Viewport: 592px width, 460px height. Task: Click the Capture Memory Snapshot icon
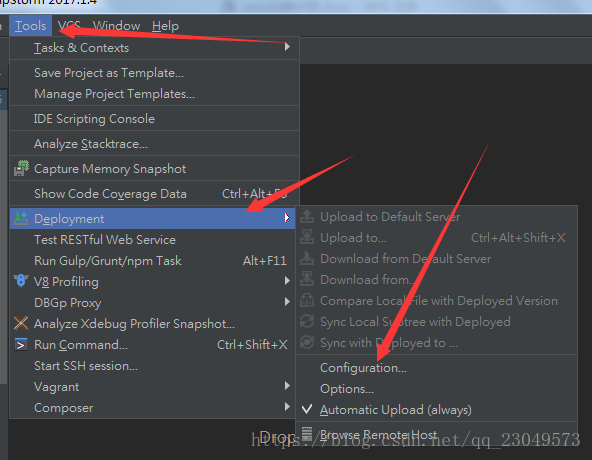pos(21,168)
